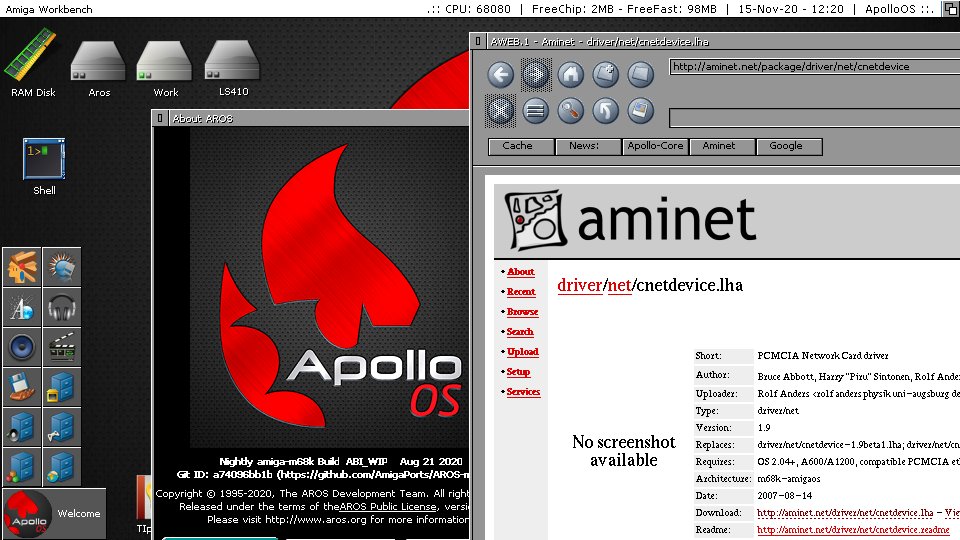Add the page to the AWeb hotlist
The image size is (960, 540).
[x=606, y=75]
